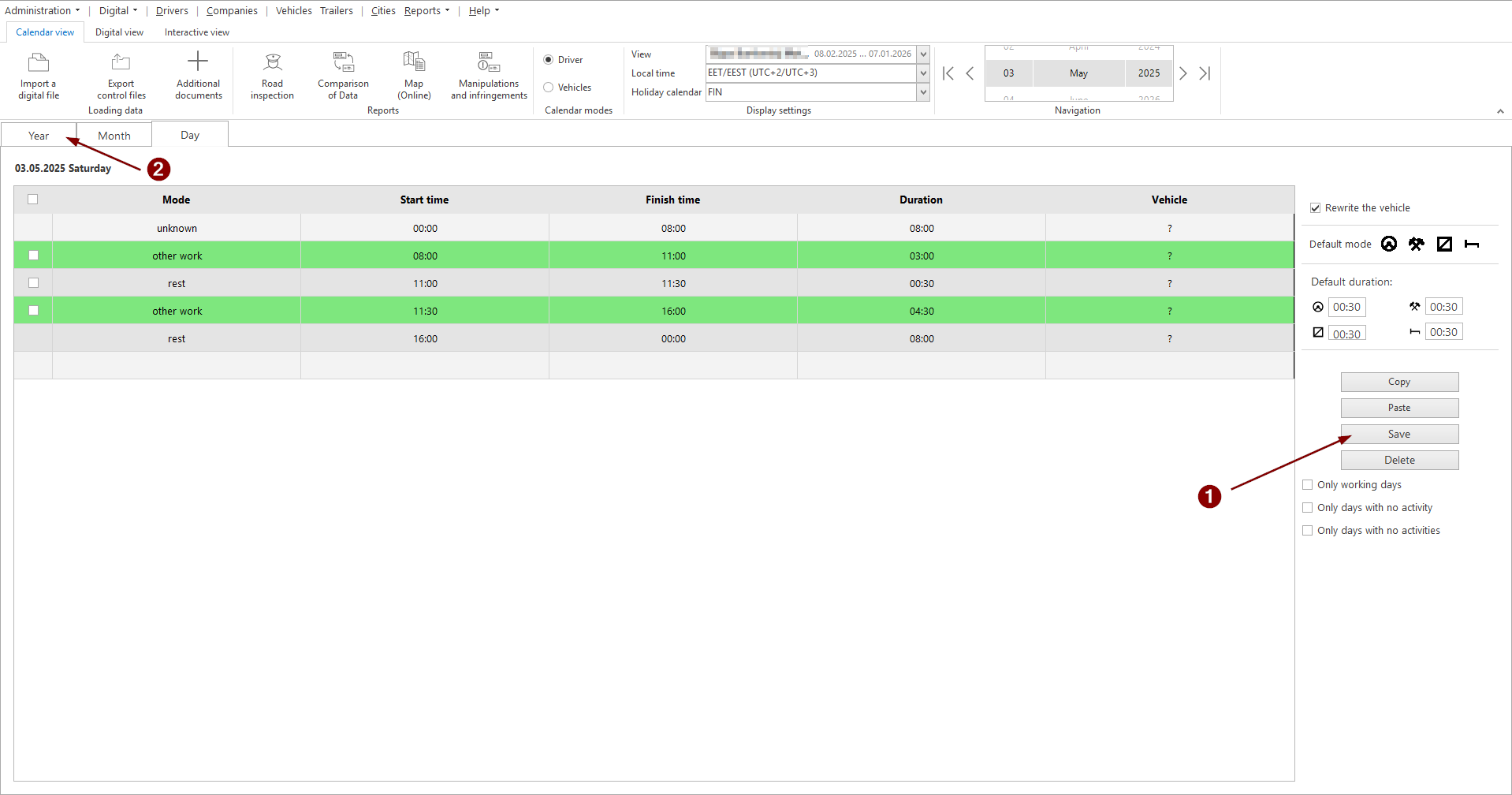
Task: Check the 11:00 rest row checkbox
Action: point(33,282)
